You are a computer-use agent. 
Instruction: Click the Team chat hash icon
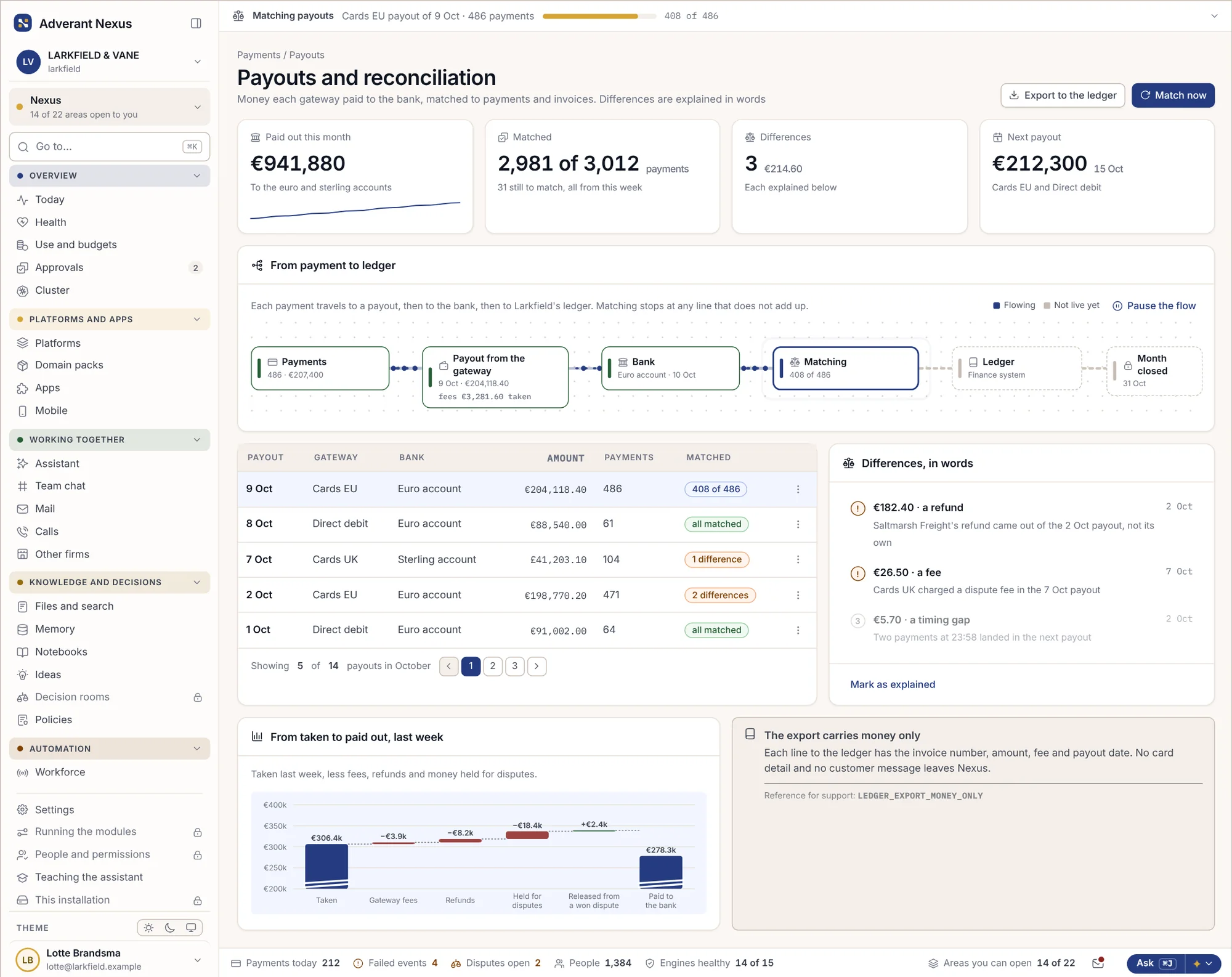[x=23, y=486]
